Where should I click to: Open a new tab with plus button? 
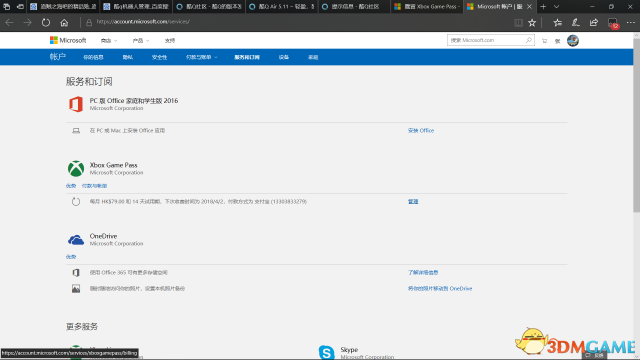pyautogui.click(x=543, y=7)
